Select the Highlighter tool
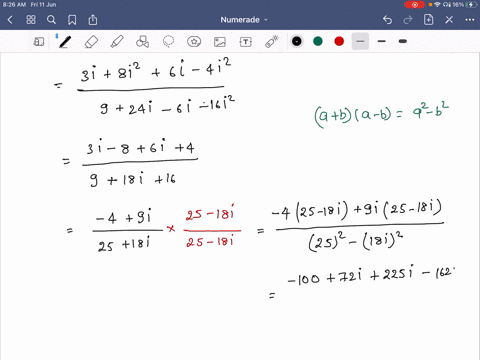The height and width of the screenshot is (360, 480). tap(117, 42)
